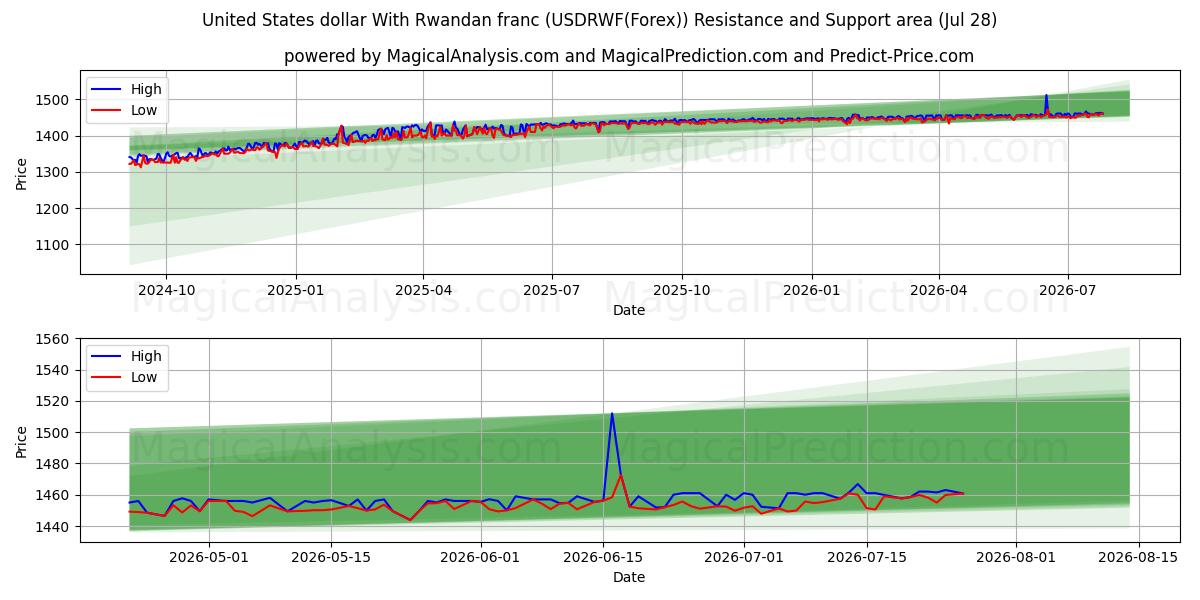Image resolution: width=1200 pixels, height=600 pixels.
Task: Click the 2026-07 date tick label
Action: 1067,290
